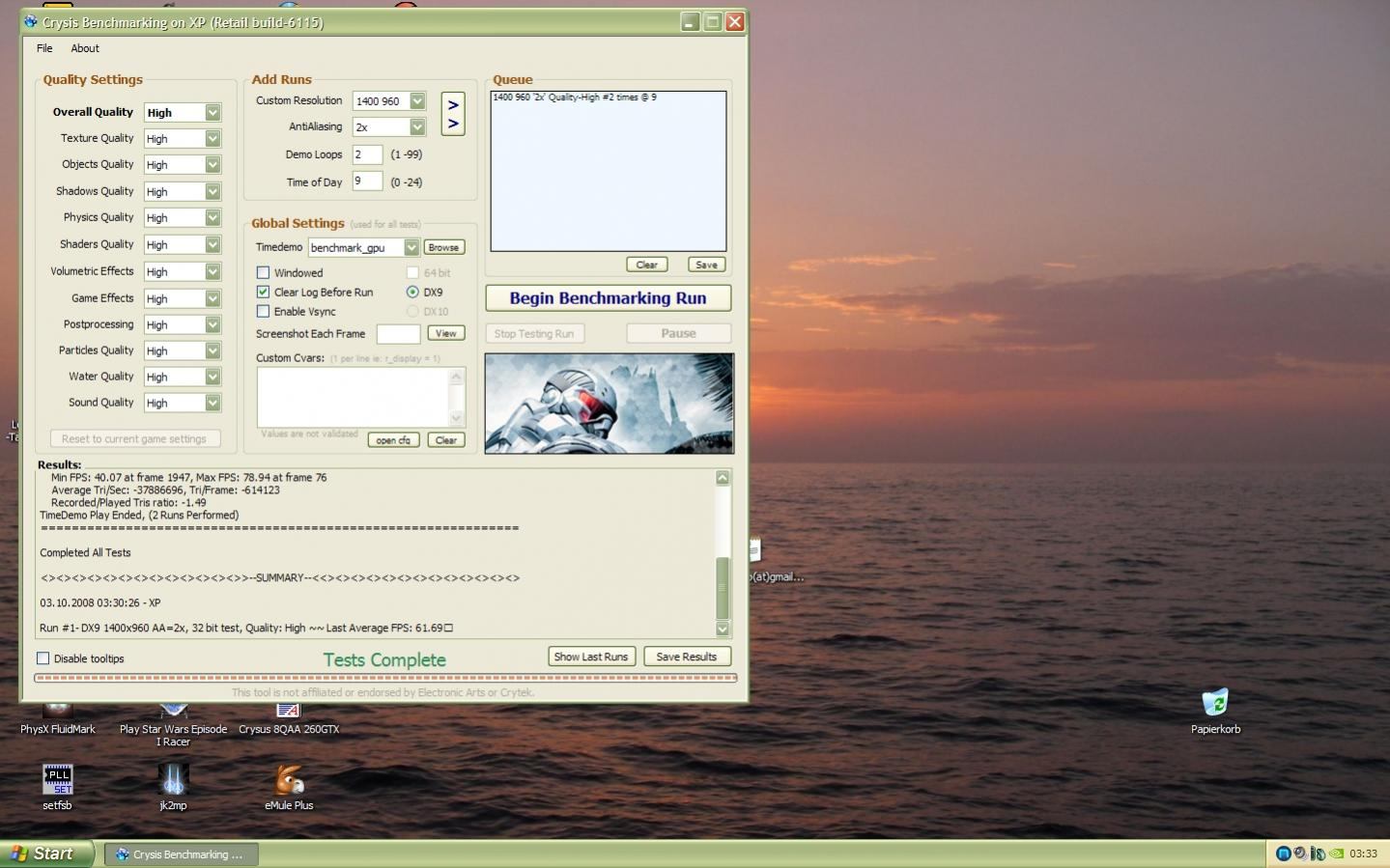Click Save Results button
This screenshot has height=868, width=1390.
click(x=687, y=657)
